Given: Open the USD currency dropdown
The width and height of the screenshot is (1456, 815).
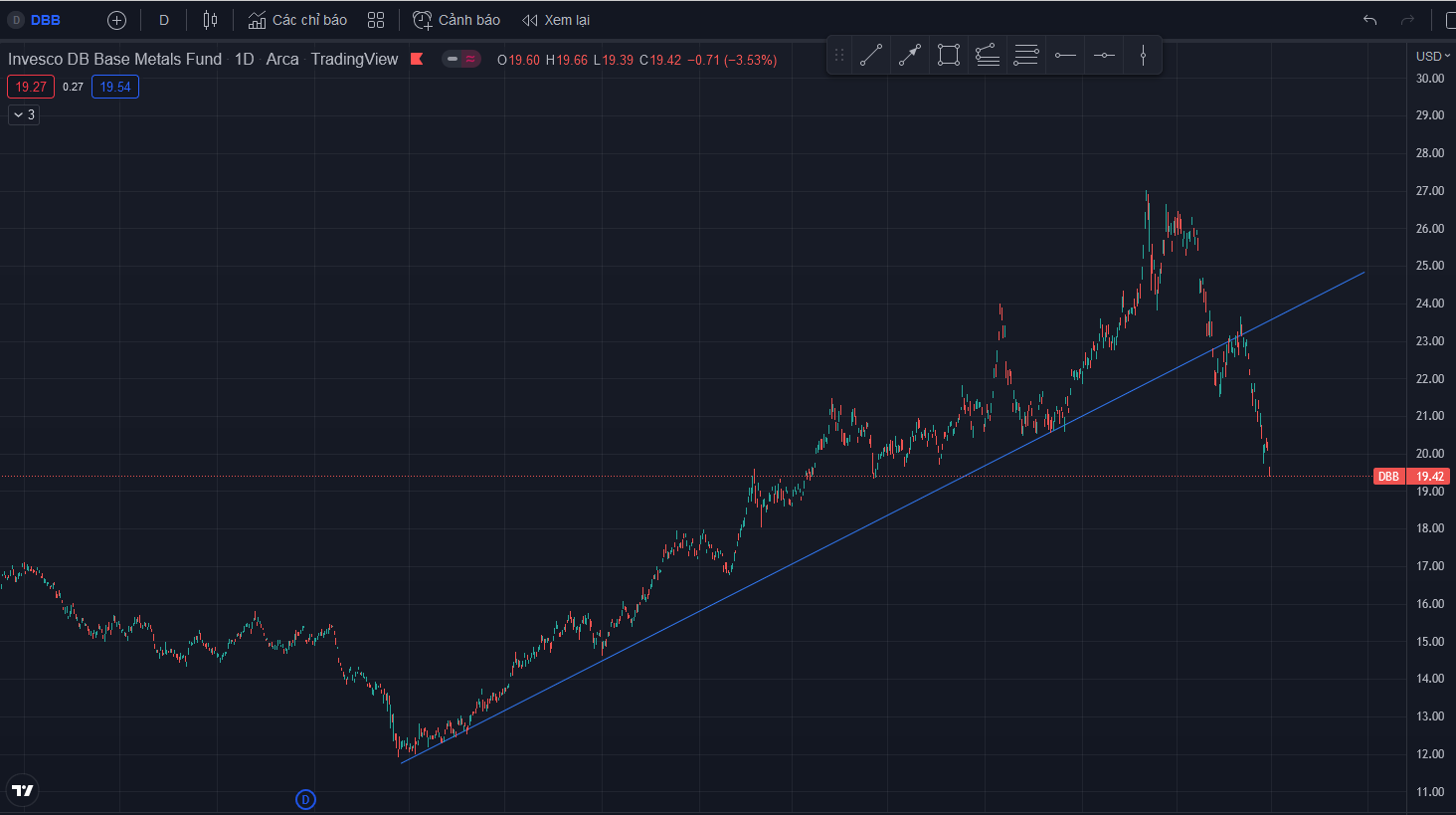Looking at the screenshot, I should coord(1432,56).
